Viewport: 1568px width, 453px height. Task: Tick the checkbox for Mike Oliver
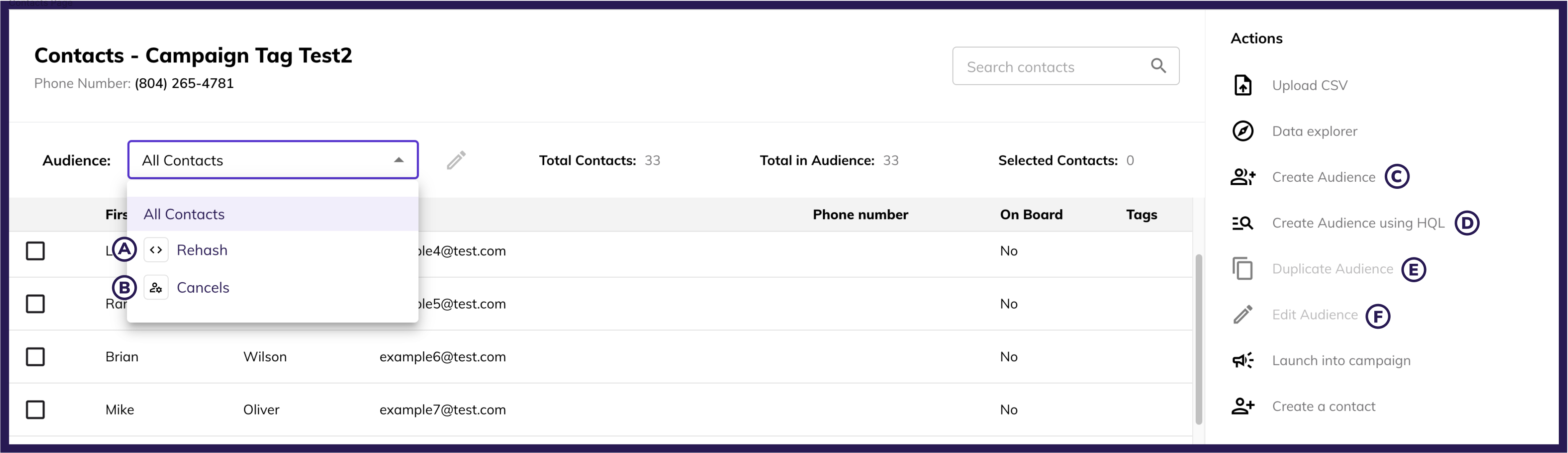[x=35, y=410]
